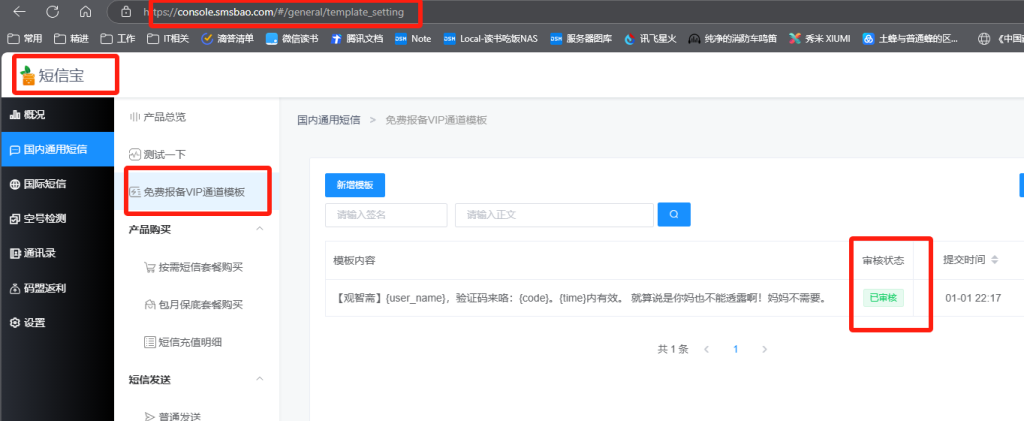Image resolution: width=1024 pixels, height=421 pixels.
Task: Open 空号检测 in the sidebar
Action: click(57, 219)
